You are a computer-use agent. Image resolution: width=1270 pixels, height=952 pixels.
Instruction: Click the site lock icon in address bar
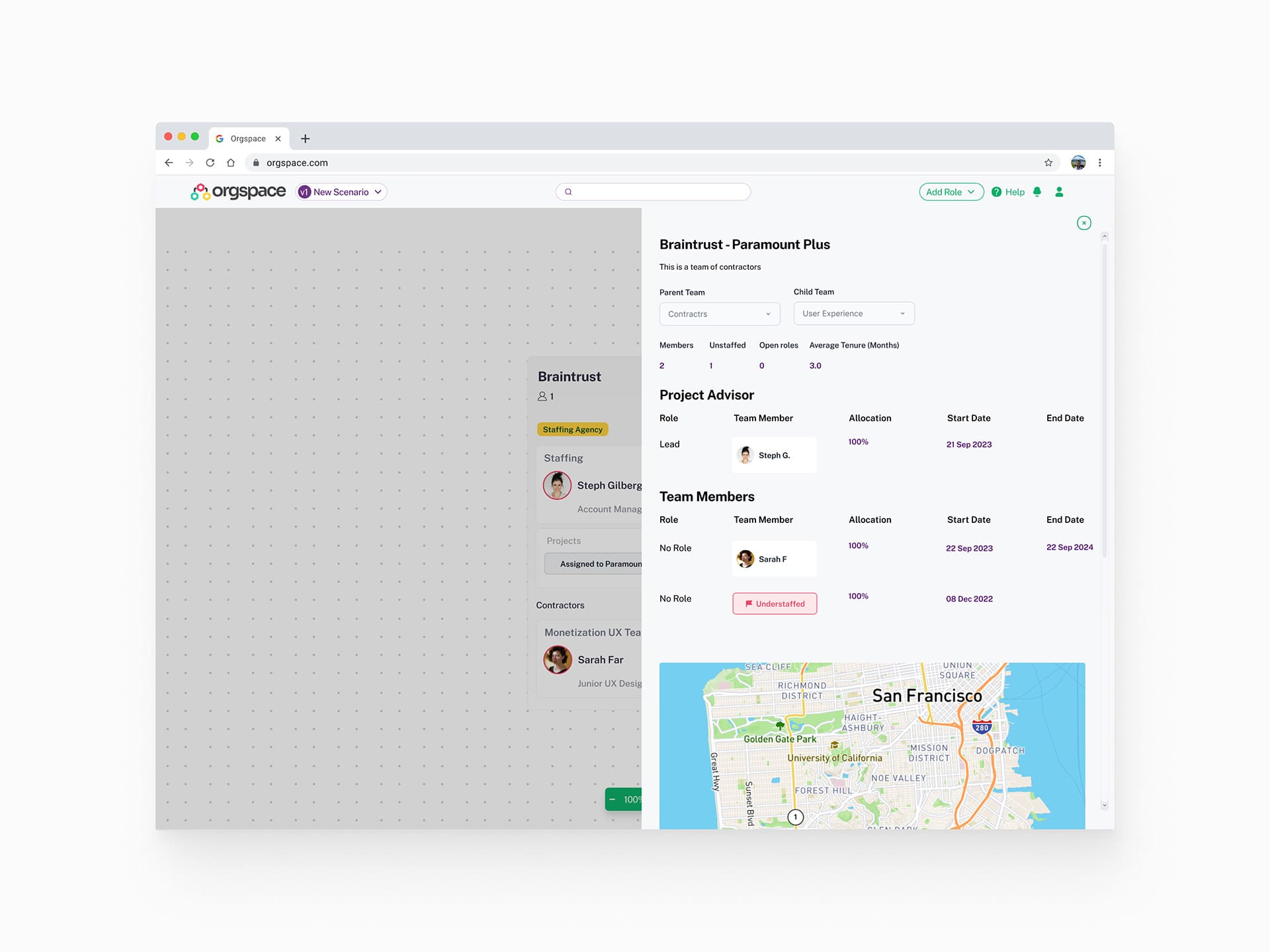(256, 163)
